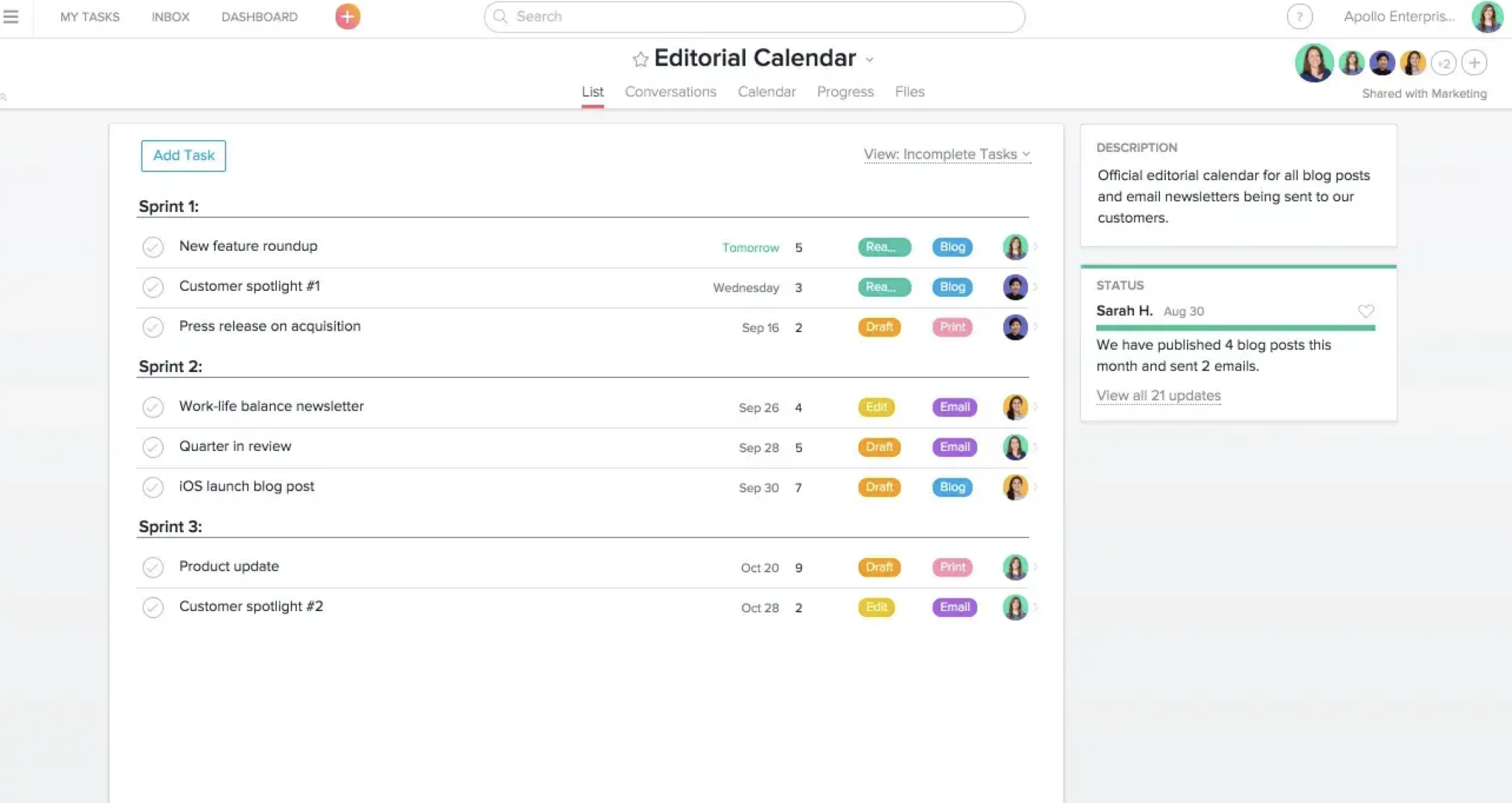Star the Editorial Calendar project
Screen dimensions: 1512x803
(639, 59)
